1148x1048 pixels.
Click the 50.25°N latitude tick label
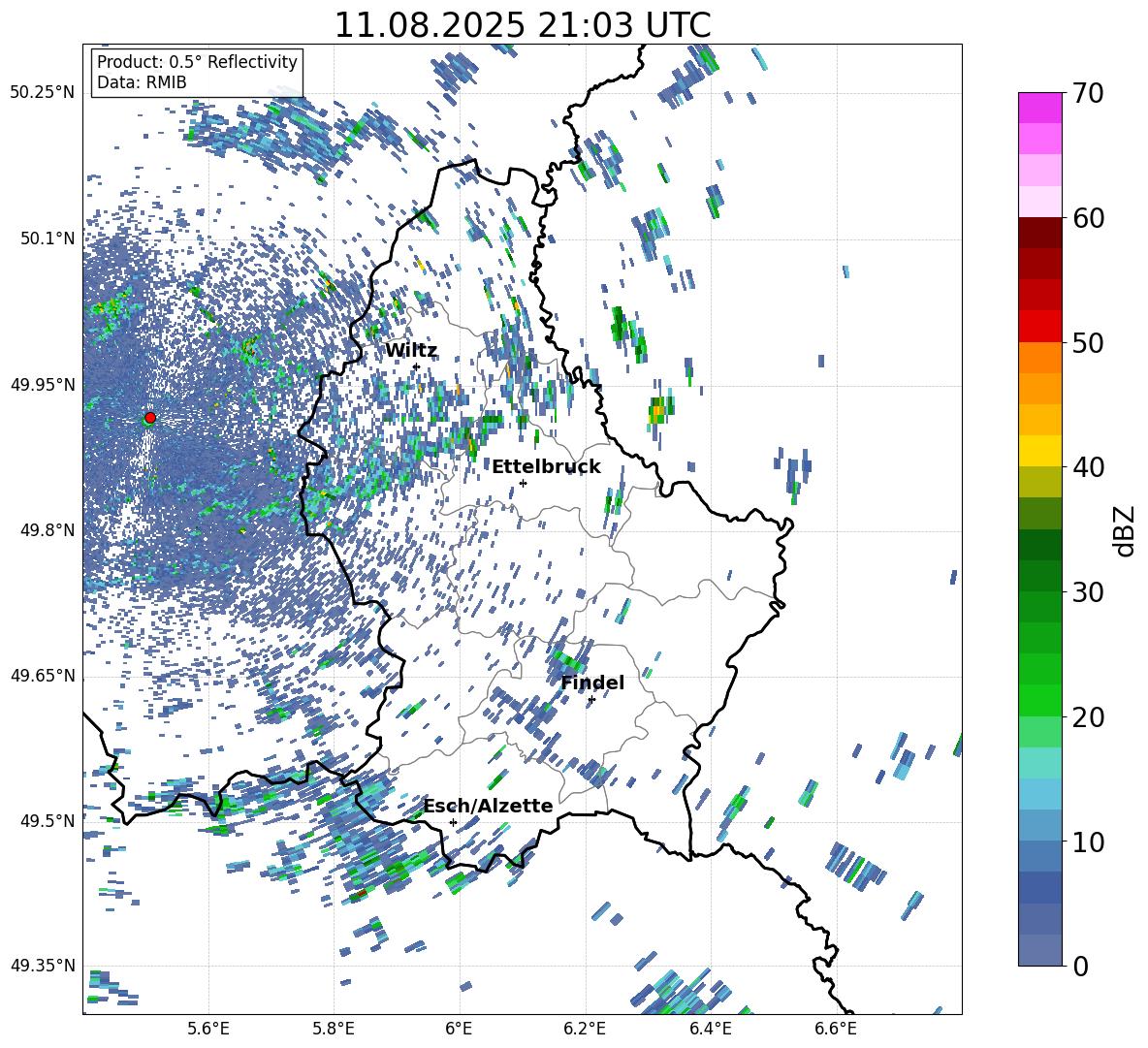(43, 93)
